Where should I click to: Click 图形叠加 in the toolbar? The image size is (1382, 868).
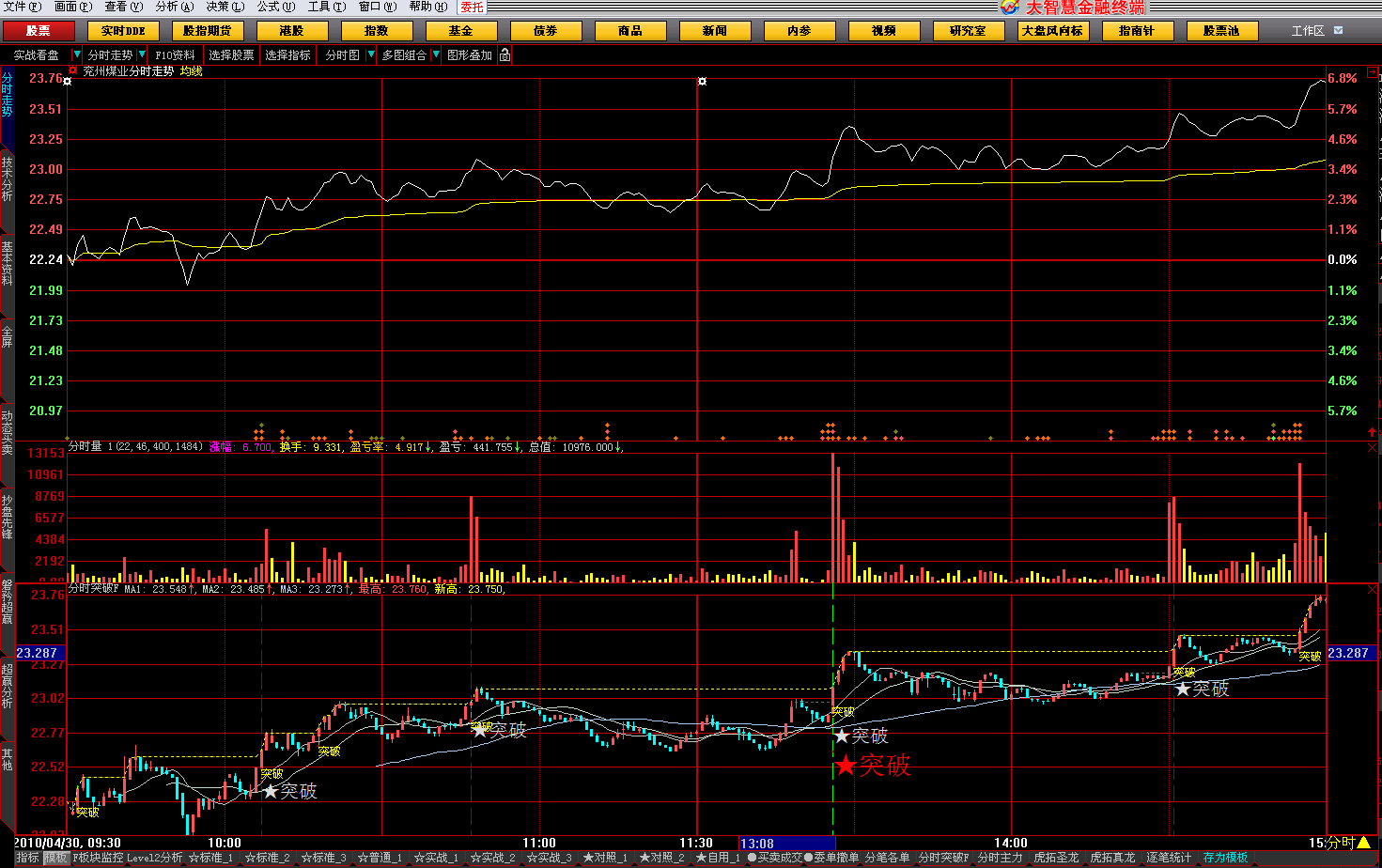click(x=470, y=55)
